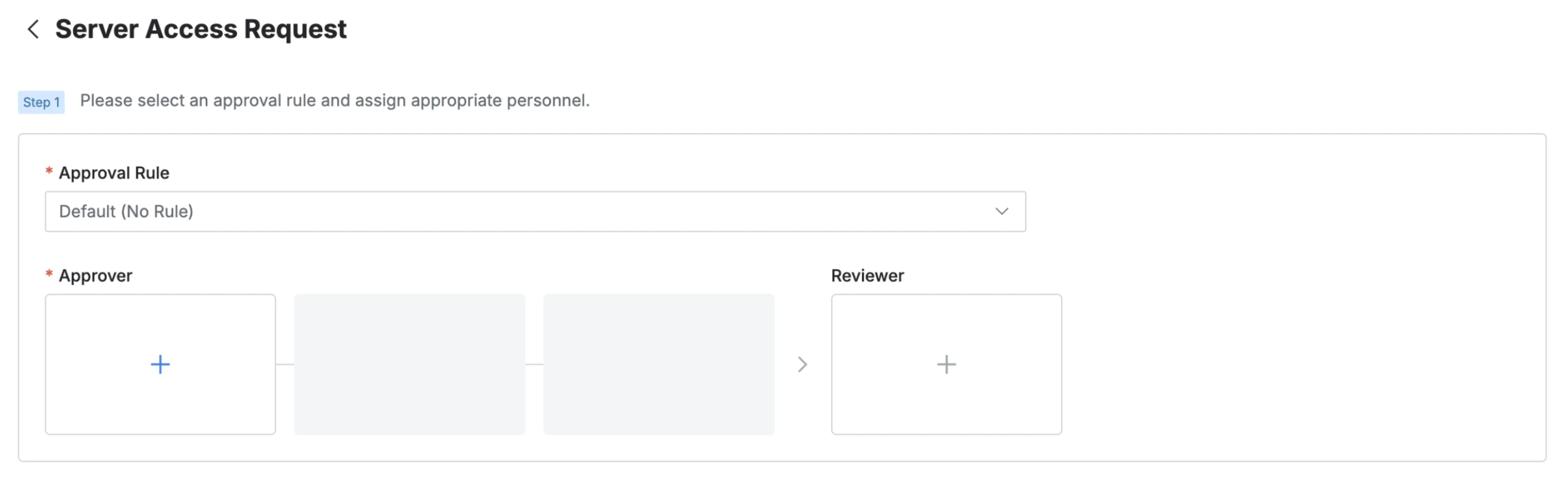Select the third disabled Approver slot
This screenshot has width=1568, height=486.
coord(659,364)
